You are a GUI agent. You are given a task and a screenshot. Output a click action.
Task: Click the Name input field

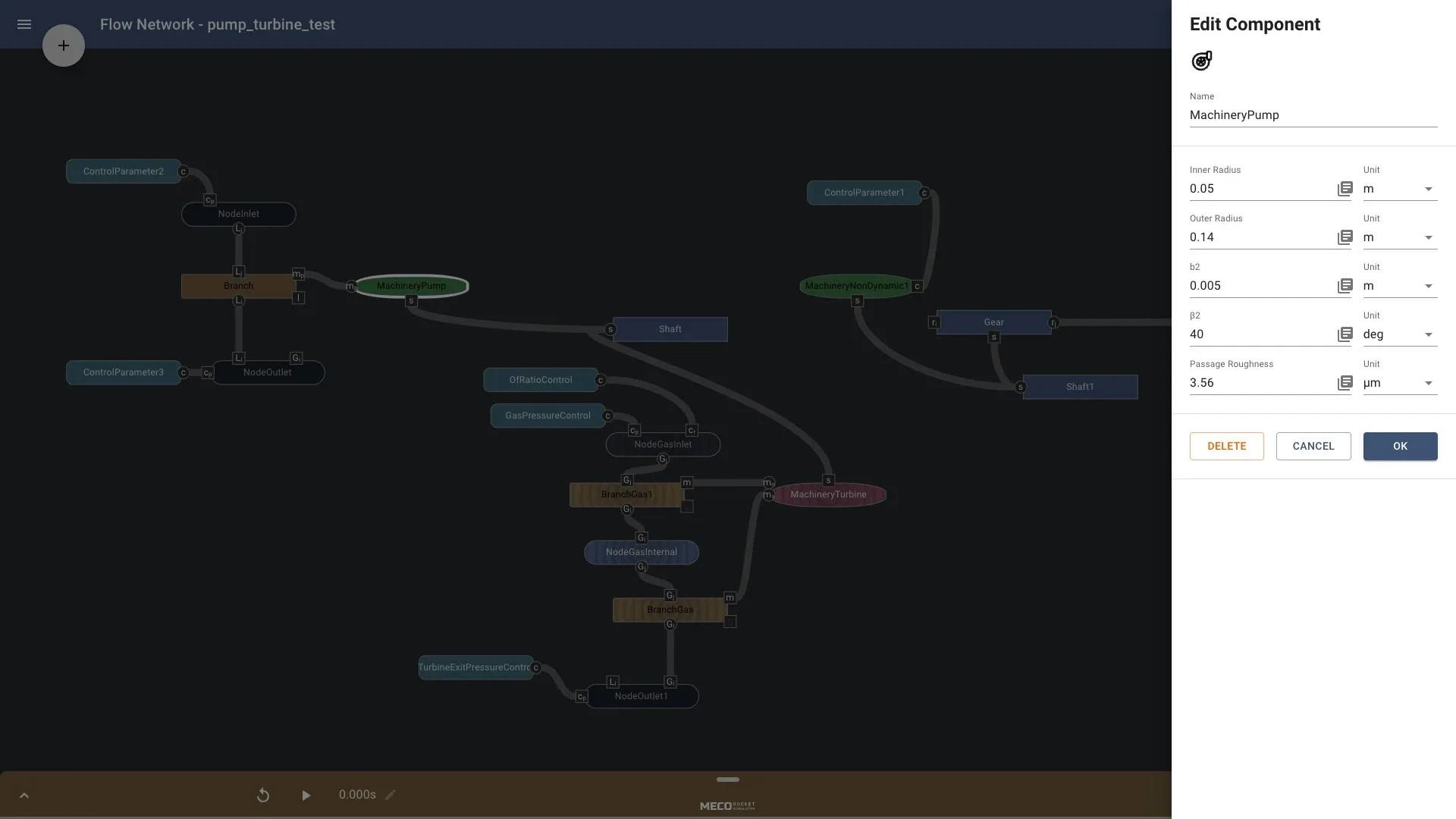[1312, 115]
